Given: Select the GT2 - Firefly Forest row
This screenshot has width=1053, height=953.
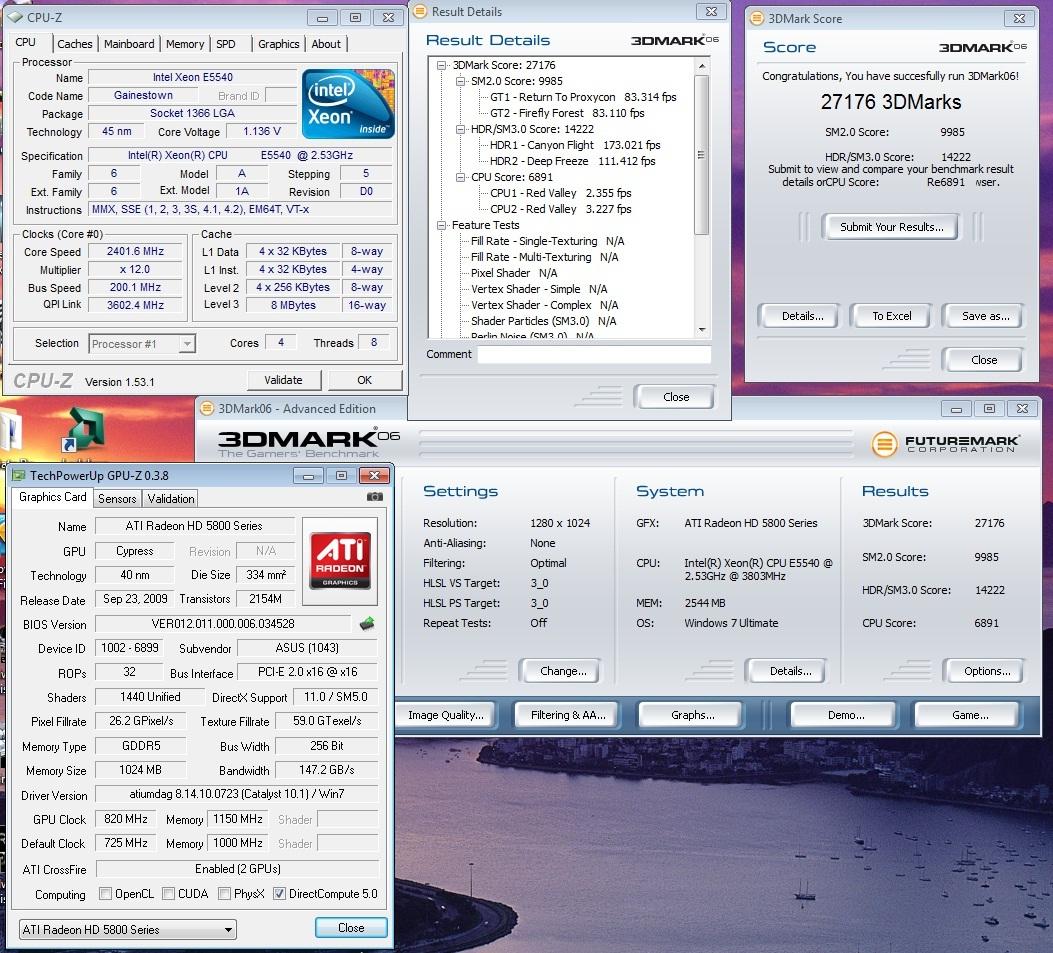Looking at the screenshot, I should click(x=567, y=114).
